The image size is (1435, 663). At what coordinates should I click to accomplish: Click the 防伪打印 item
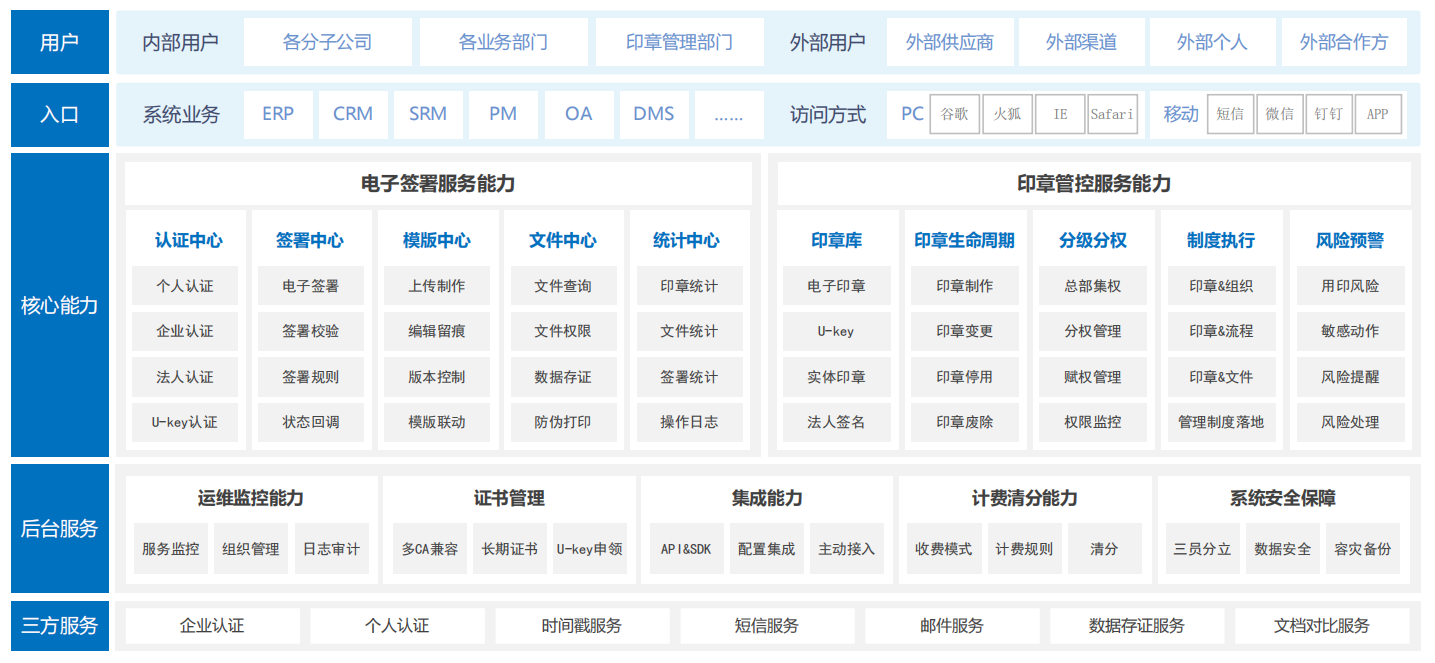[x=563, y=422]
